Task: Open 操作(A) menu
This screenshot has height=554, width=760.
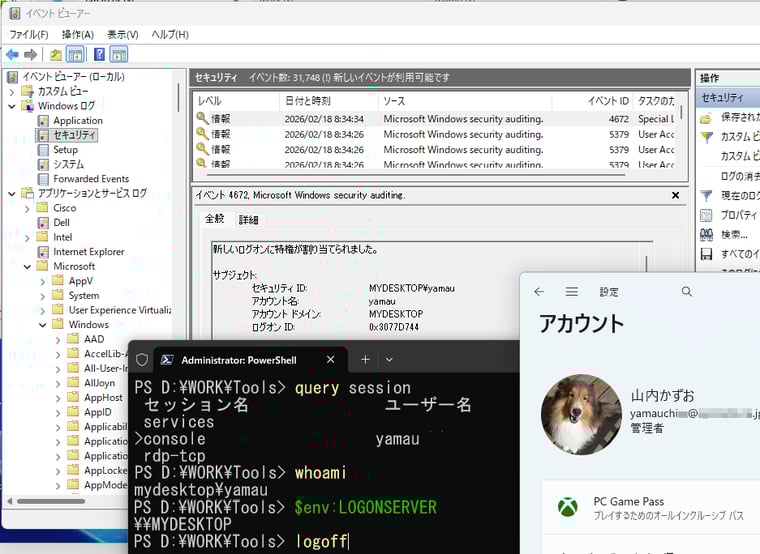Action: (x=78, y=34)
